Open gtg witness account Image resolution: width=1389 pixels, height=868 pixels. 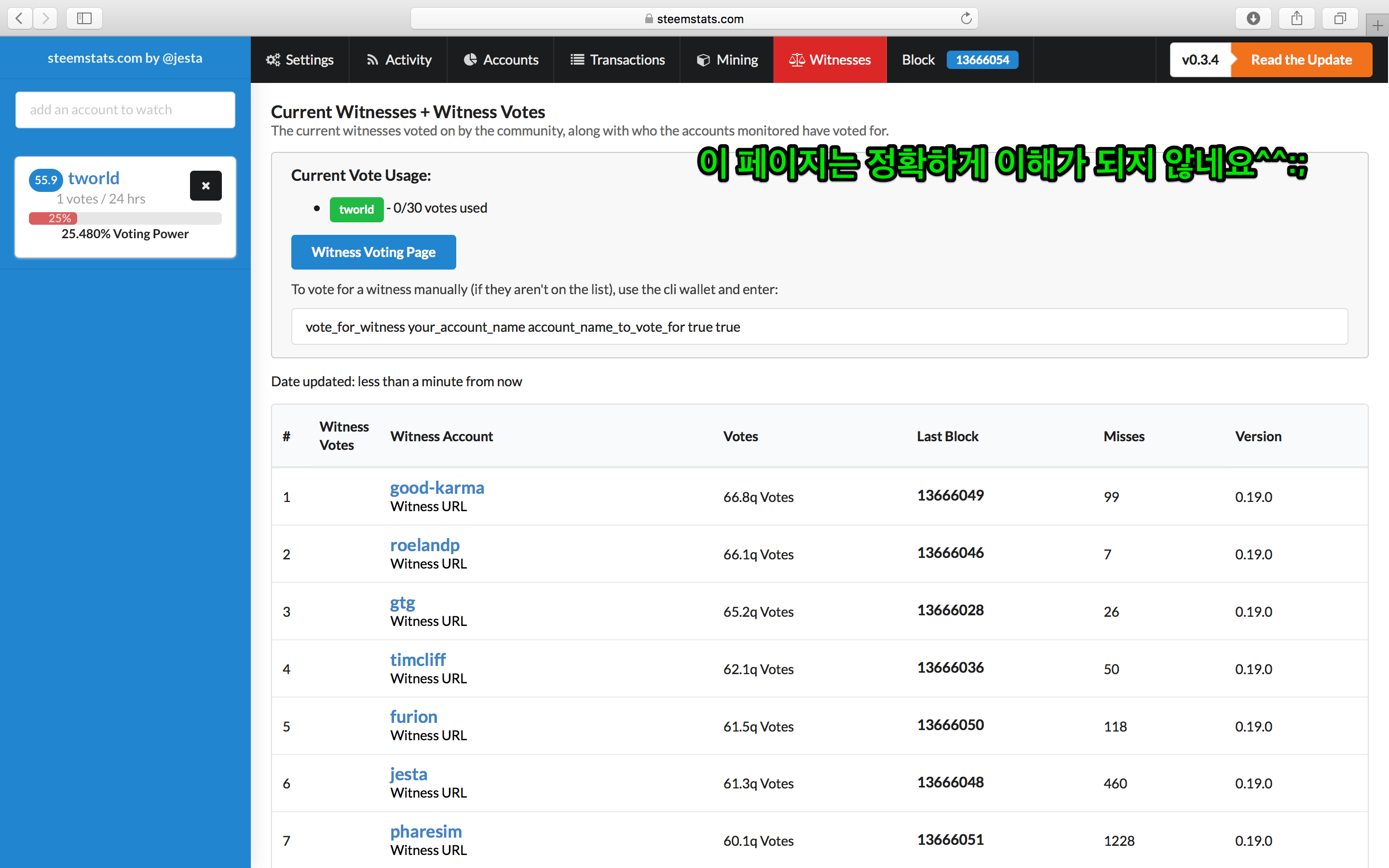(x=403, y=602)
